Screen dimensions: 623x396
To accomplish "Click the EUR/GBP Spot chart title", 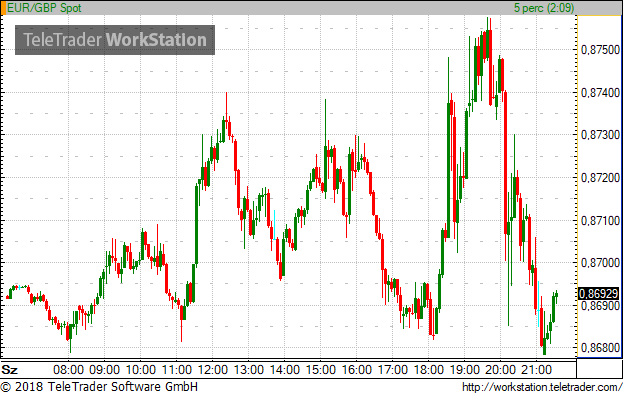I will (44, 8).
